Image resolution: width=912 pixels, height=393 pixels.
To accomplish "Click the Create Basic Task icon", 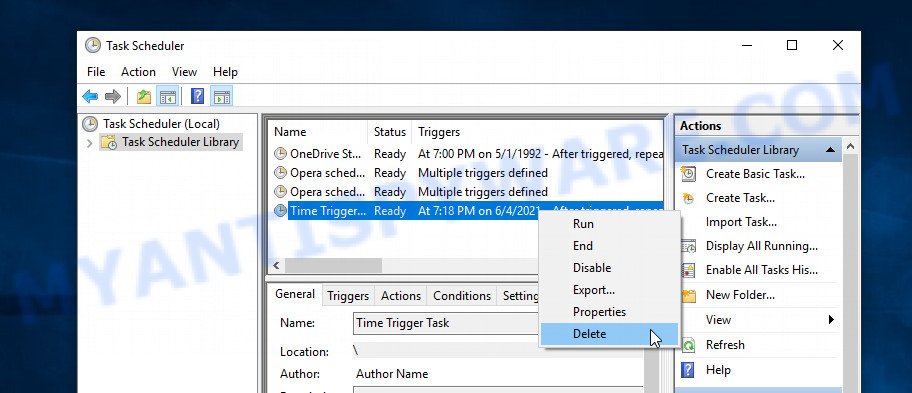I will (x=689, y=174).
